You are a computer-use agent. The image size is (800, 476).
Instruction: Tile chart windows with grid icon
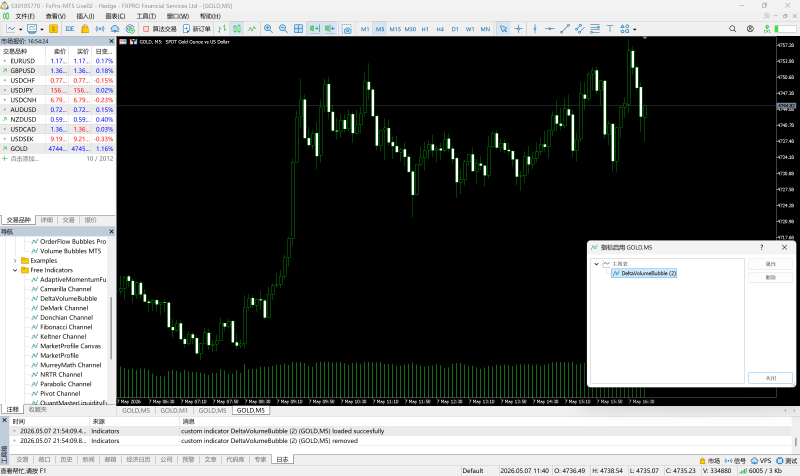click(x=298, y=29)
